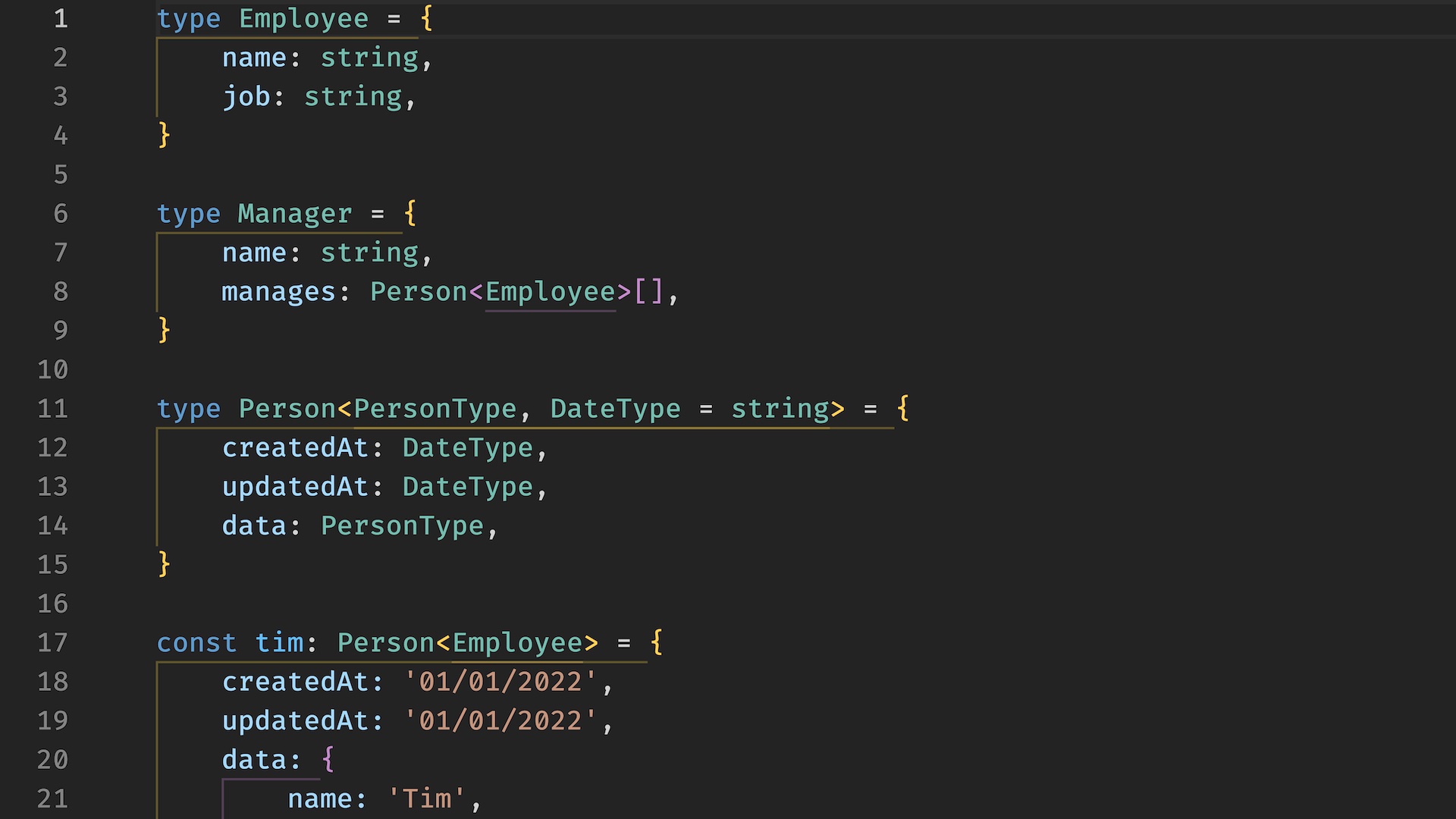Select the Manager type name on line 6
Viewport: 1456px width, 819px height.
[x=294, y=214]
